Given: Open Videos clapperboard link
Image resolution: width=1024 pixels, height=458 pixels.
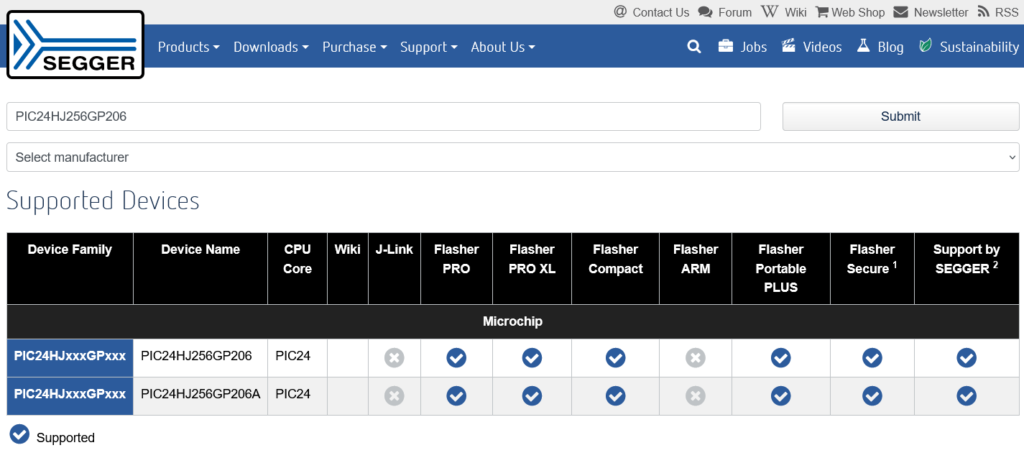Looking at the screenshot, I should [x=812, y=47].
